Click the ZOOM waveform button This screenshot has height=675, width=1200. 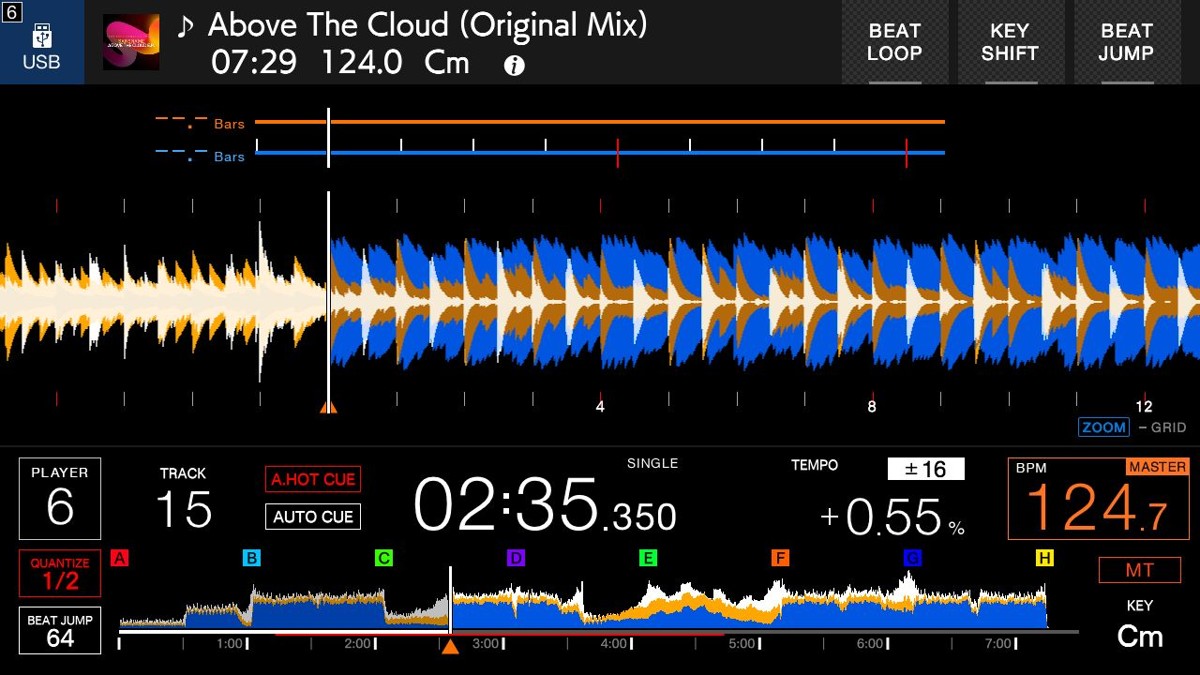coord(1104,427)
